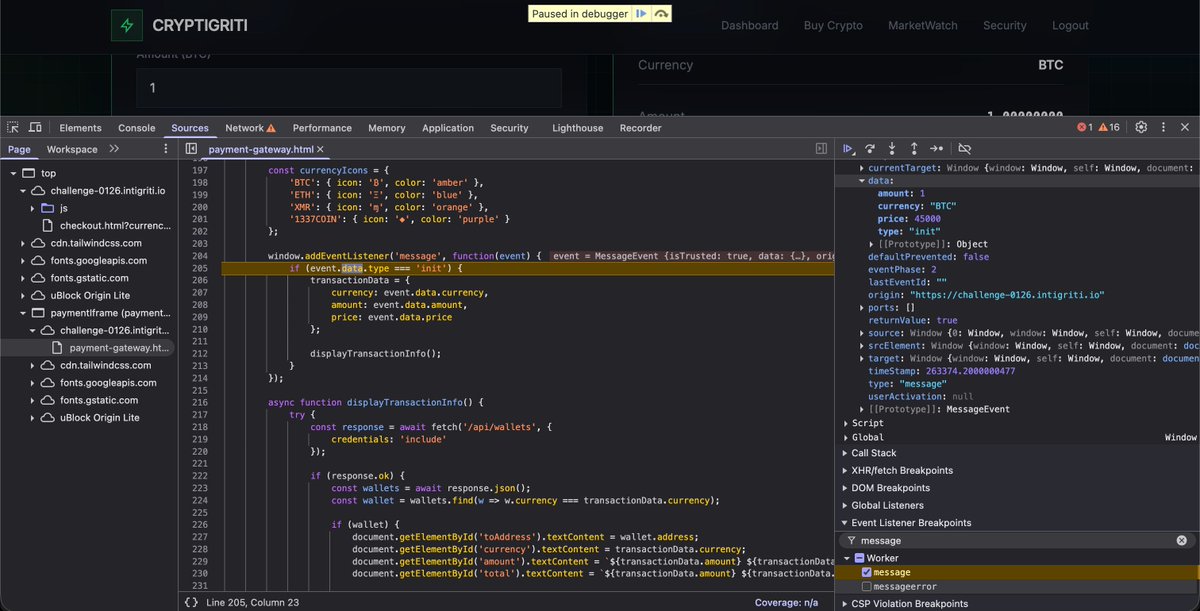Open the Network tab

tap(251, 128)
